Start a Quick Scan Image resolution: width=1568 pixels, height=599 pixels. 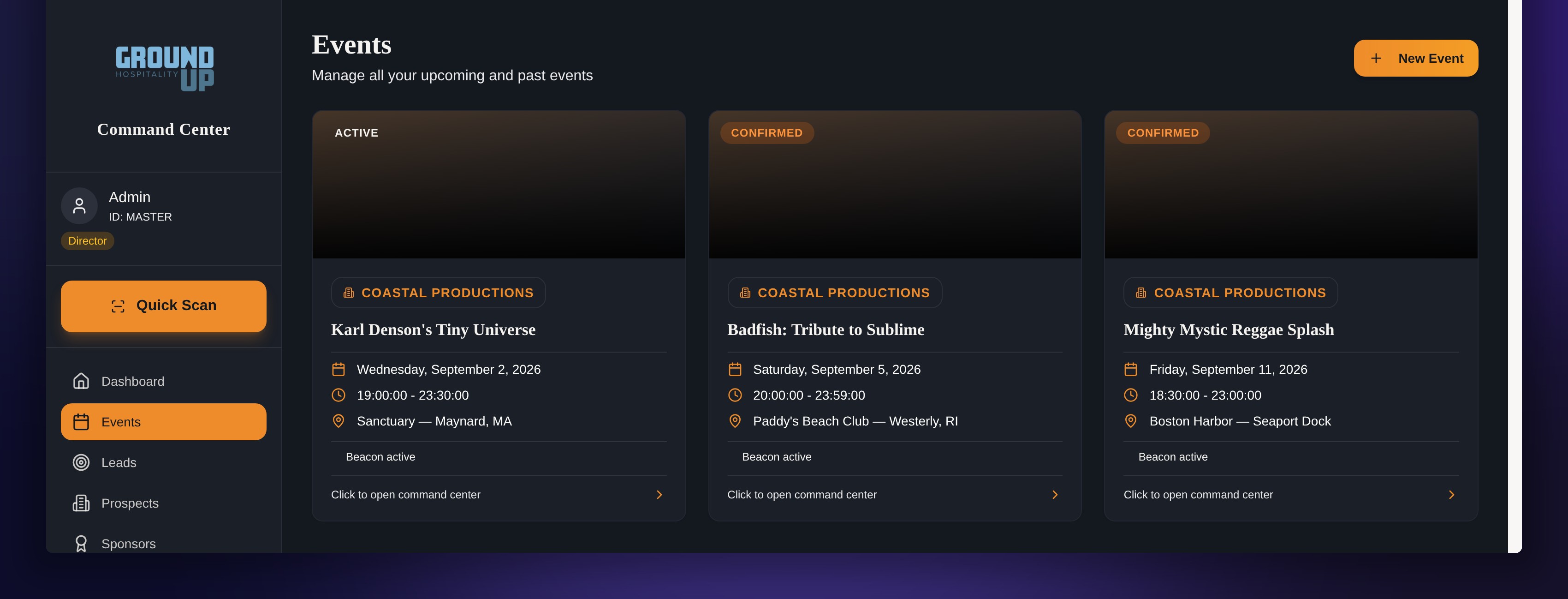point(164,306)
